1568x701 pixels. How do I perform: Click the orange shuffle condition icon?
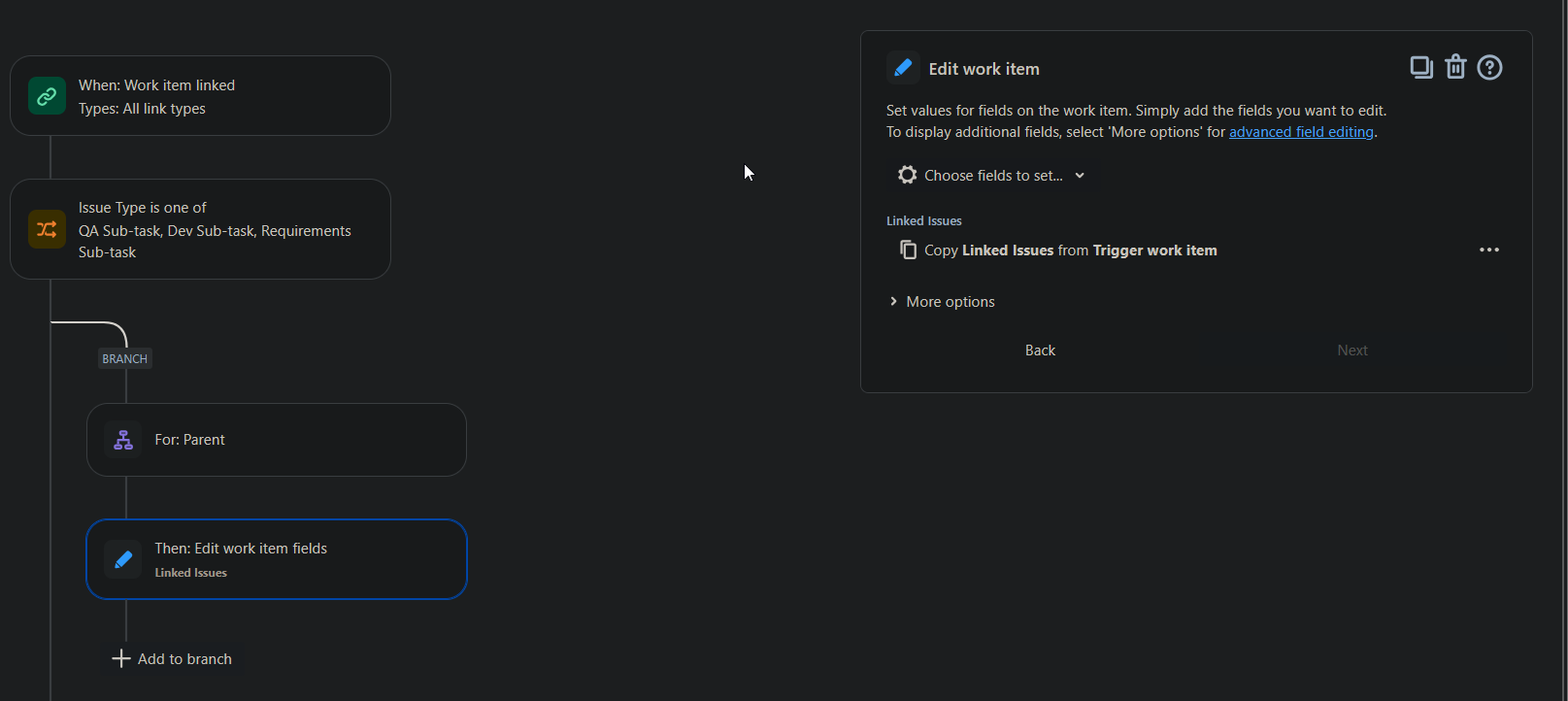point(47,229)
